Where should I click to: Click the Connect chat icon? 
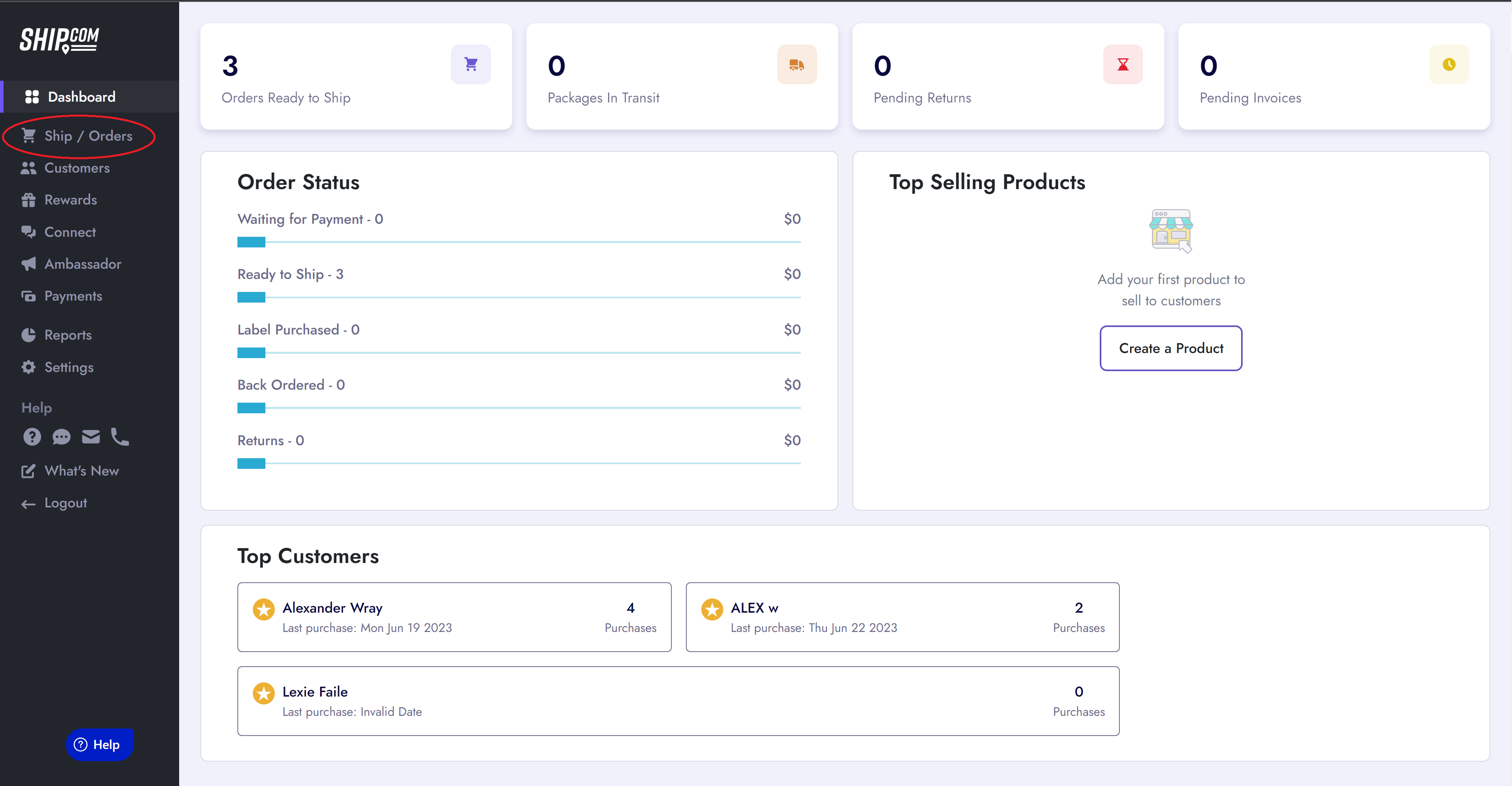[x=29, y=231]
